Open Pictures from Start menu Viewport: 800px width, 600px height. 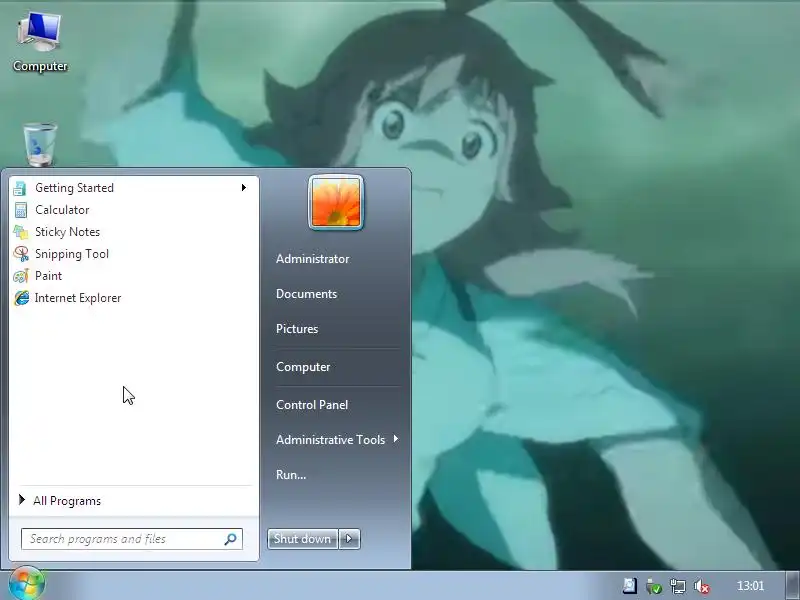click(297, 329)
